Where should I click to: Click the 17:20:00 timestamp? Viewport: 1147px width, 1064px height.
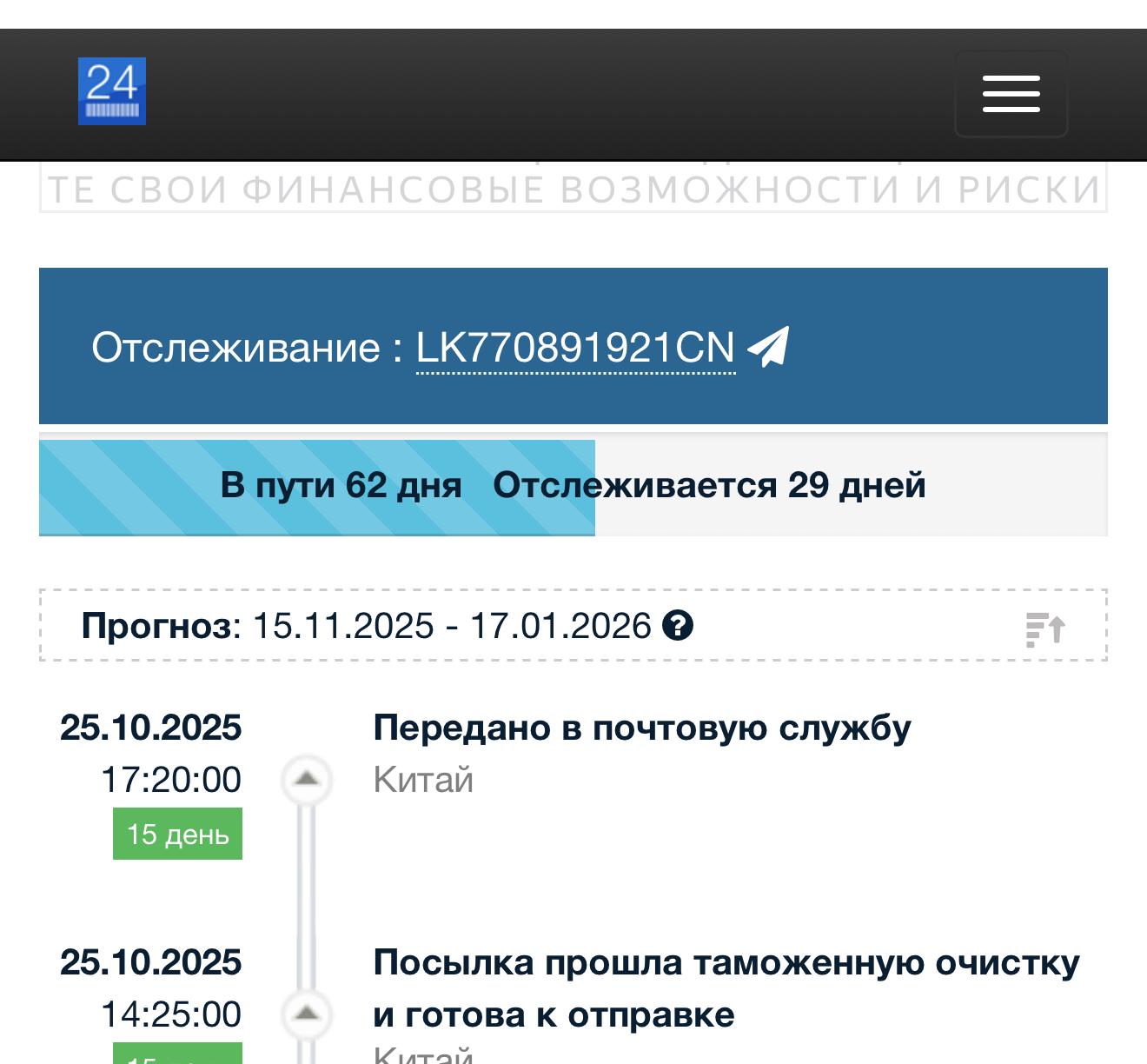tap(171, 780)
